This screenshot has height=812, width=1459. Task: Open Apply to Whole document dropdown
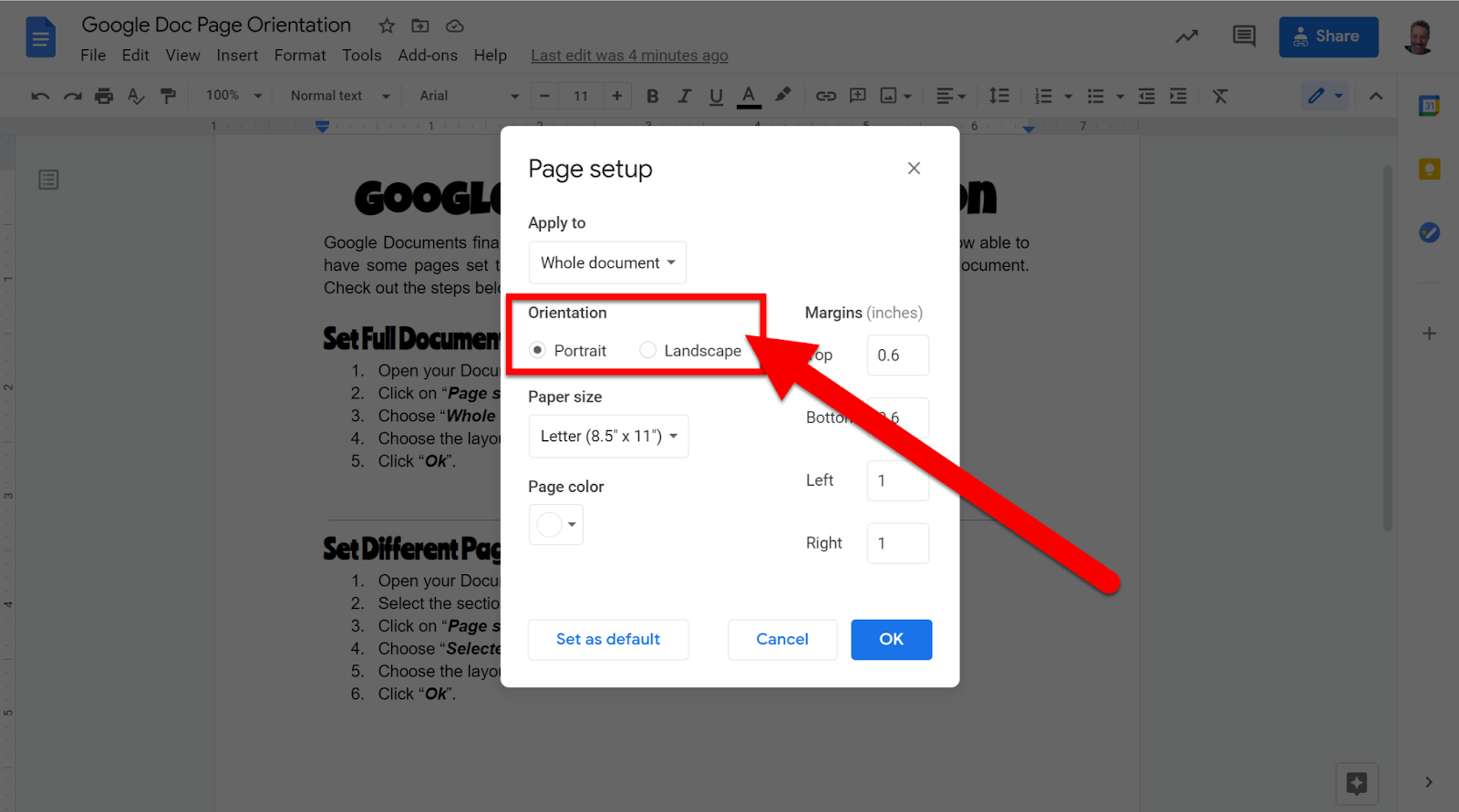click(607, 262)
